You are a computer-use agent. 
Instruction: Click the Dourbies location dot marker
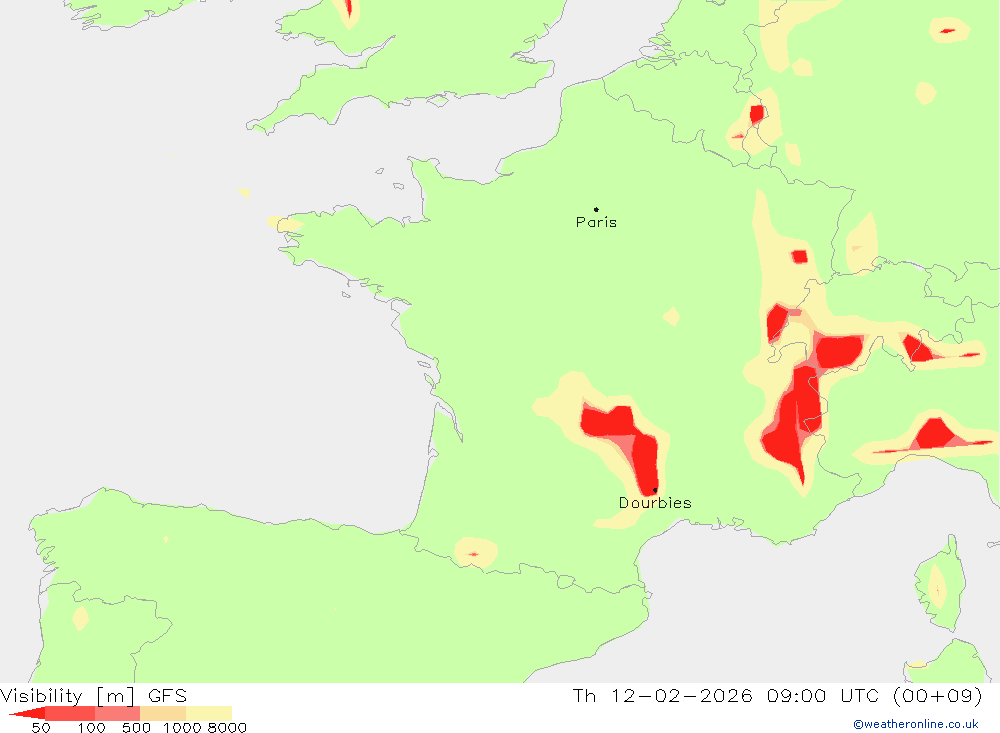[x=655, y=490]
